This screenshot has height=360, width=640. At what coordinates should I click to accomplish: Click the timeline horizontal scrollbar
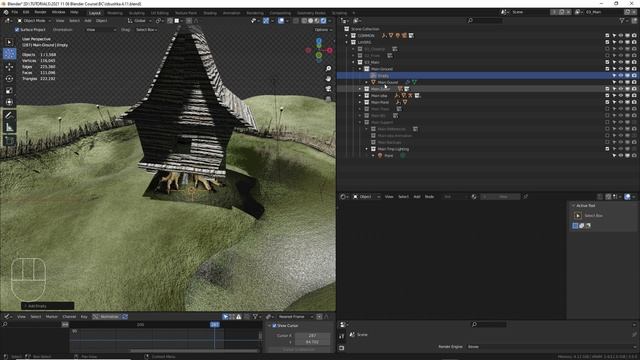[194, 350]
